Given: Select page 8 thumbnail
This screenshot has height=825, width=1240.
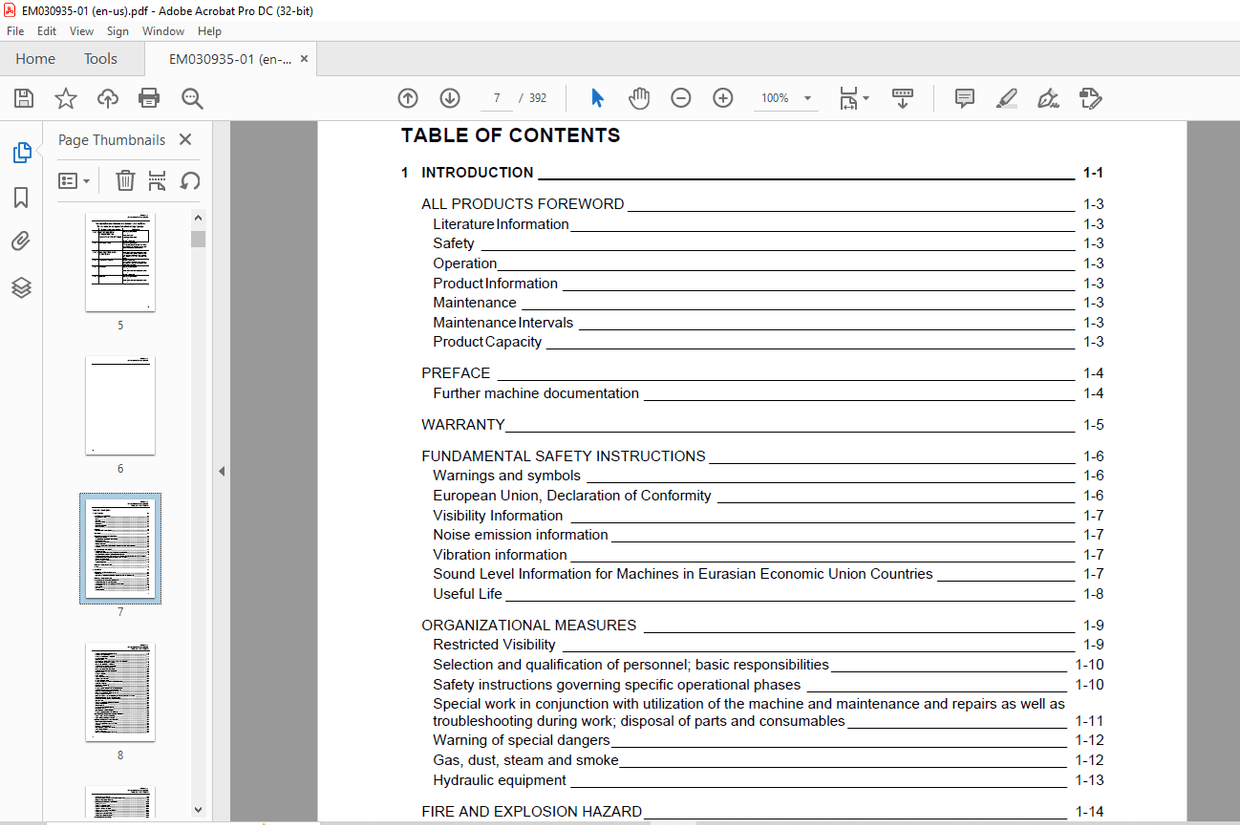Looking at the screenshot, I should click(x=120, y=692).
